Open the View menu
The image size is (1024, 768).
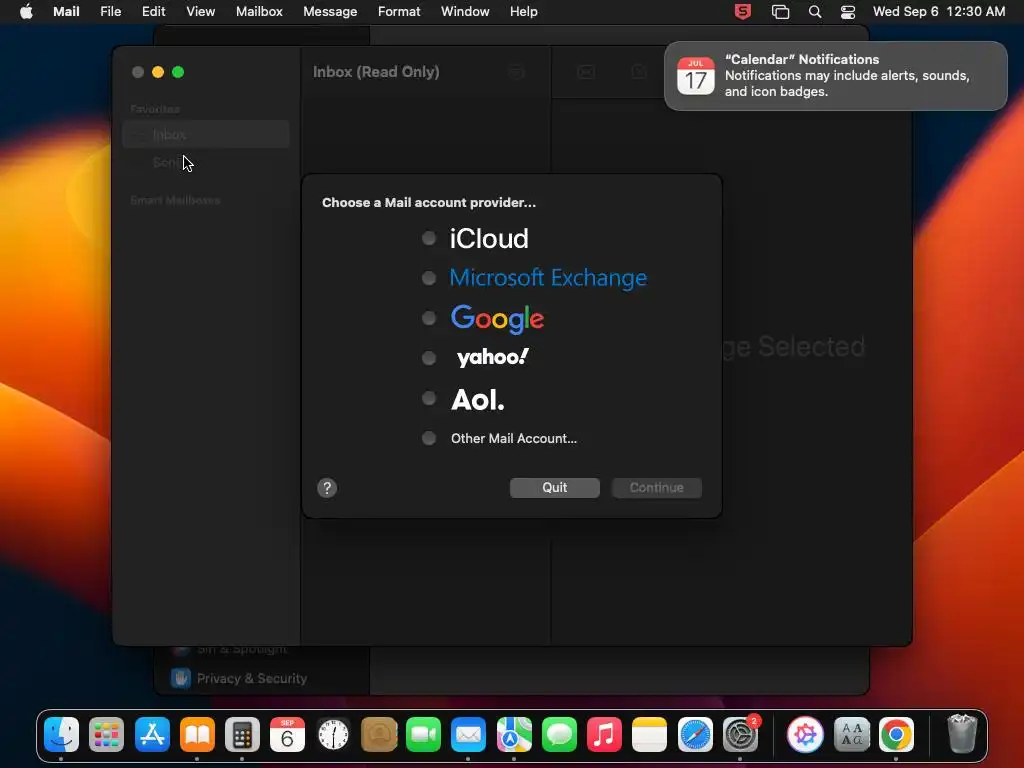200,12
